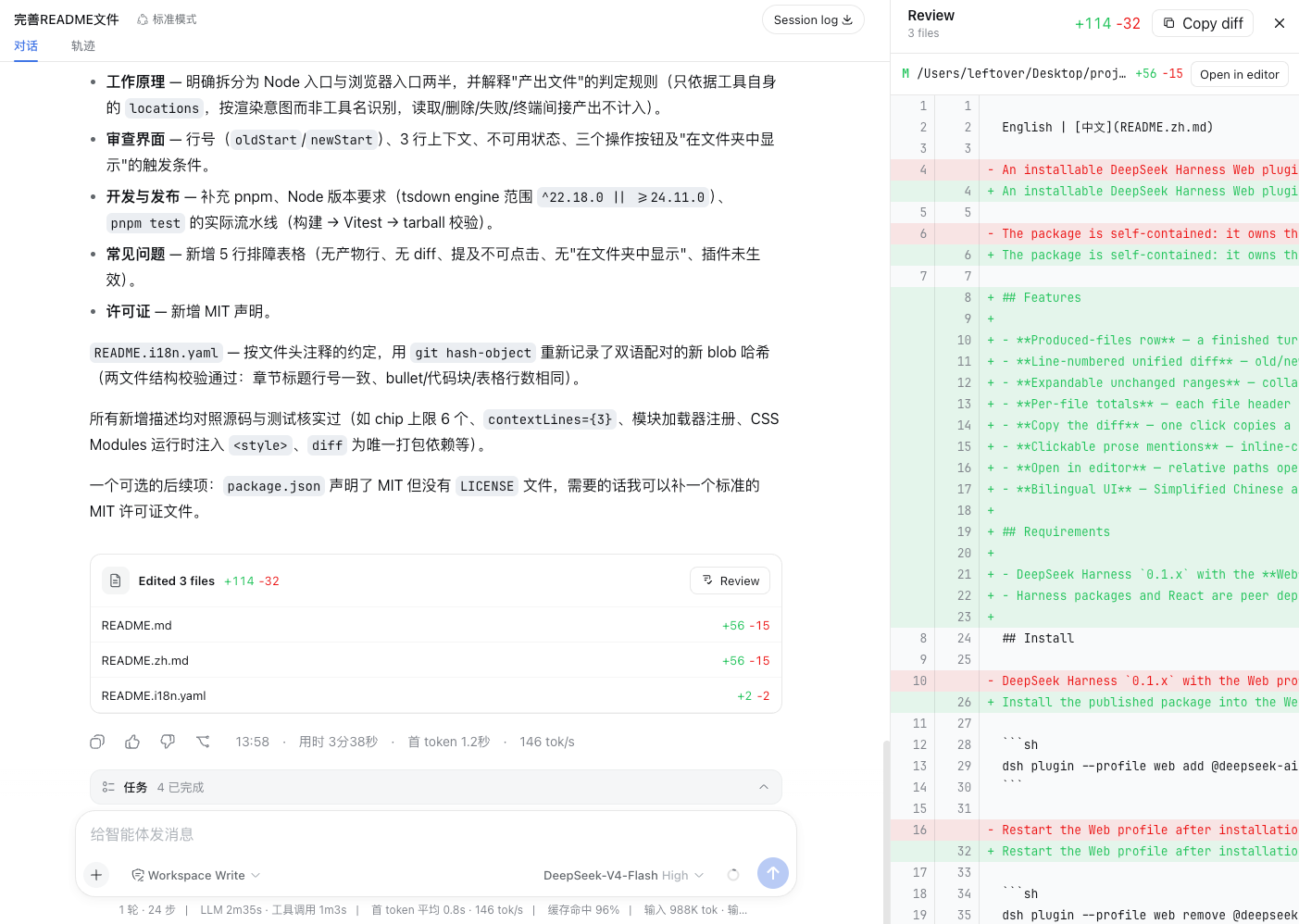Click the 缓存命中 96% status entry
The height and width of the screenshot is (924, 1299).
tap(583, 910)
